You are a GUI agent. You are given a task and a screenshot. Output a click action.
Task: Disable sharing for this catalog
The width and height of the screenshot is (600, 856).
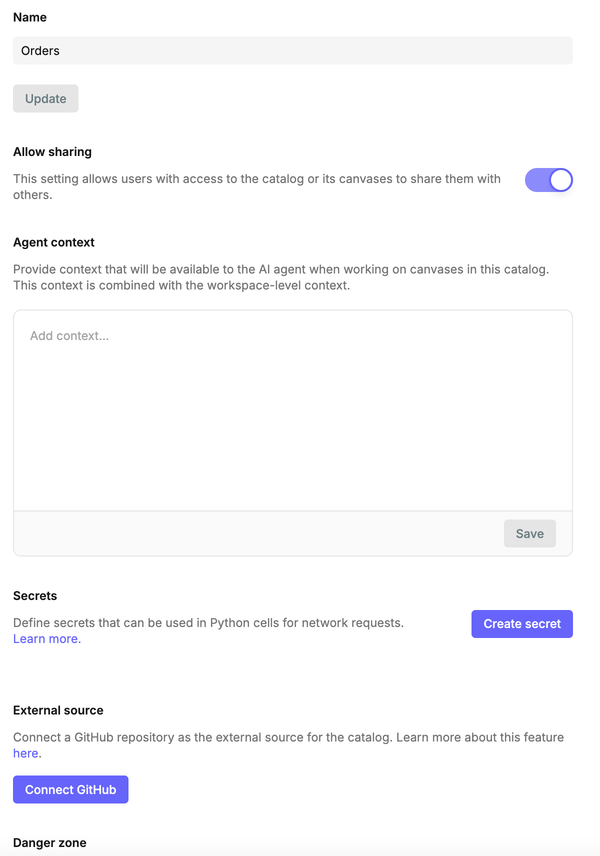coord(548,180)
